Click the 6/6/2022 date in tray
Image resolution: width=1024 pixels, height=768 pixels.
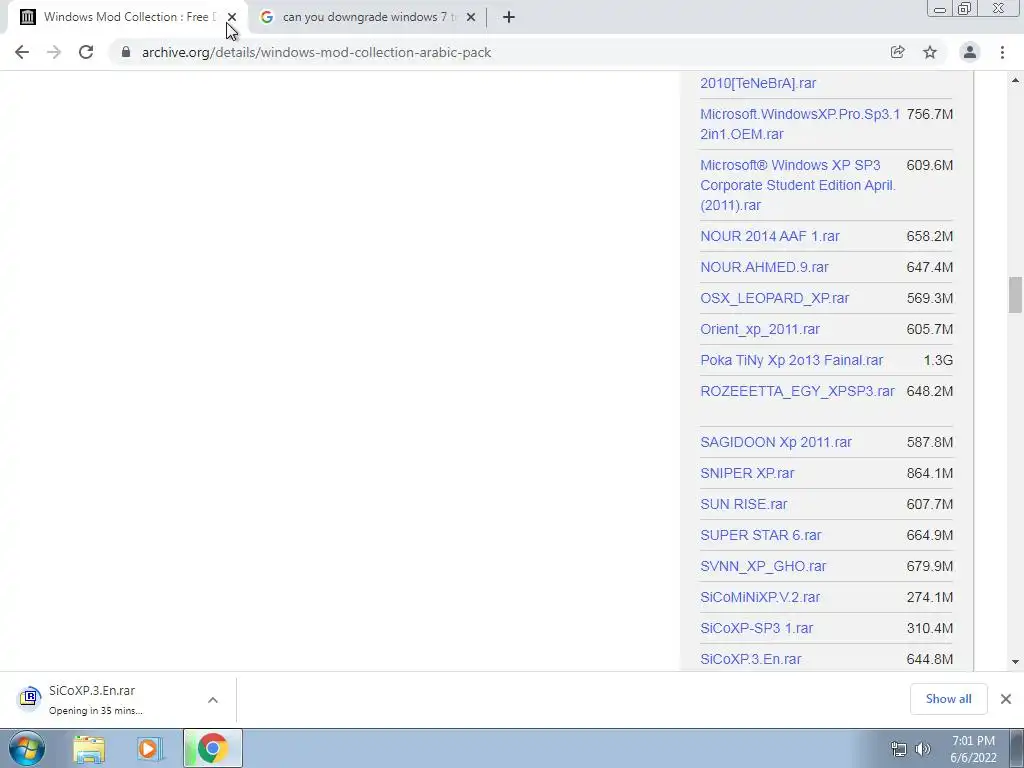pyautogui.click(x=973, y=758)
